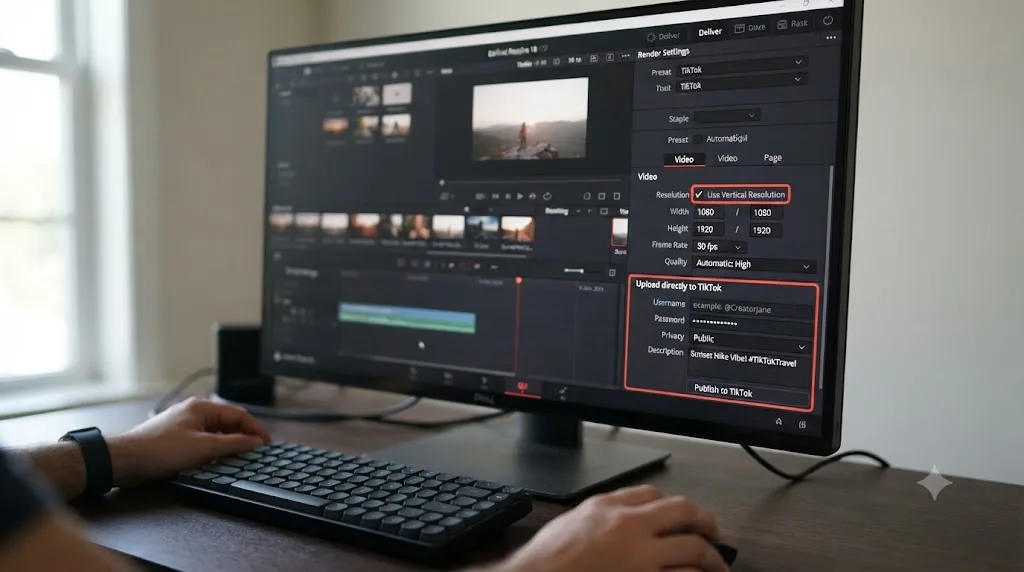
Task: Open the Toxit dropdown showing TIETOk
Action: (x=741, y=84)
